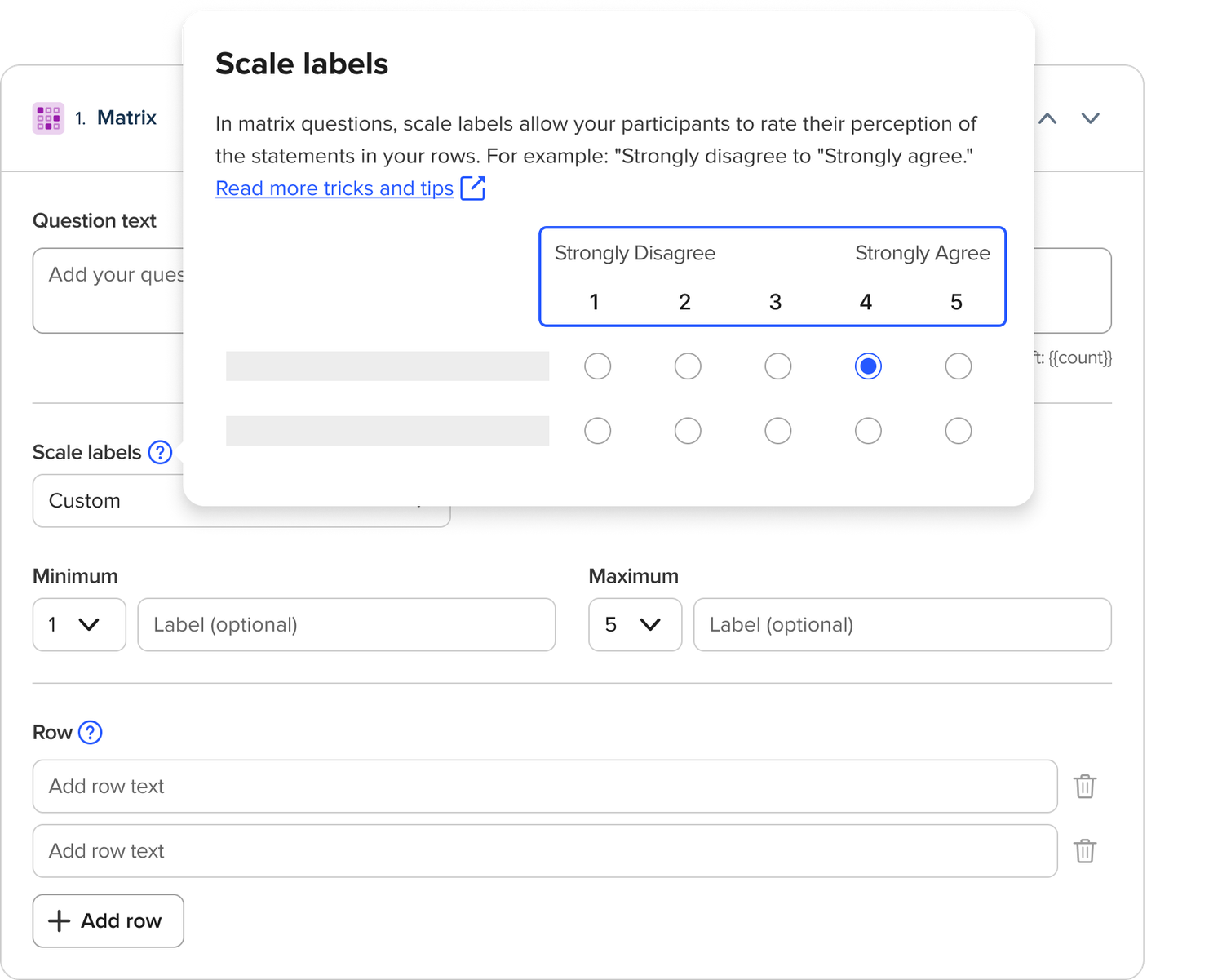This screenshot has height=980, width=1209.
Task: Click the Row help question mark icon
Action: [90, 732]
